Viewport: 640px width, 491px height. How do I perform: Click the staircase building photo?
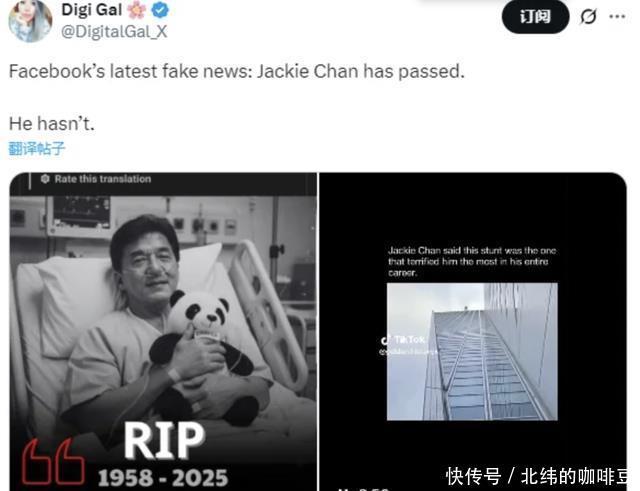[x=472, y=351]
